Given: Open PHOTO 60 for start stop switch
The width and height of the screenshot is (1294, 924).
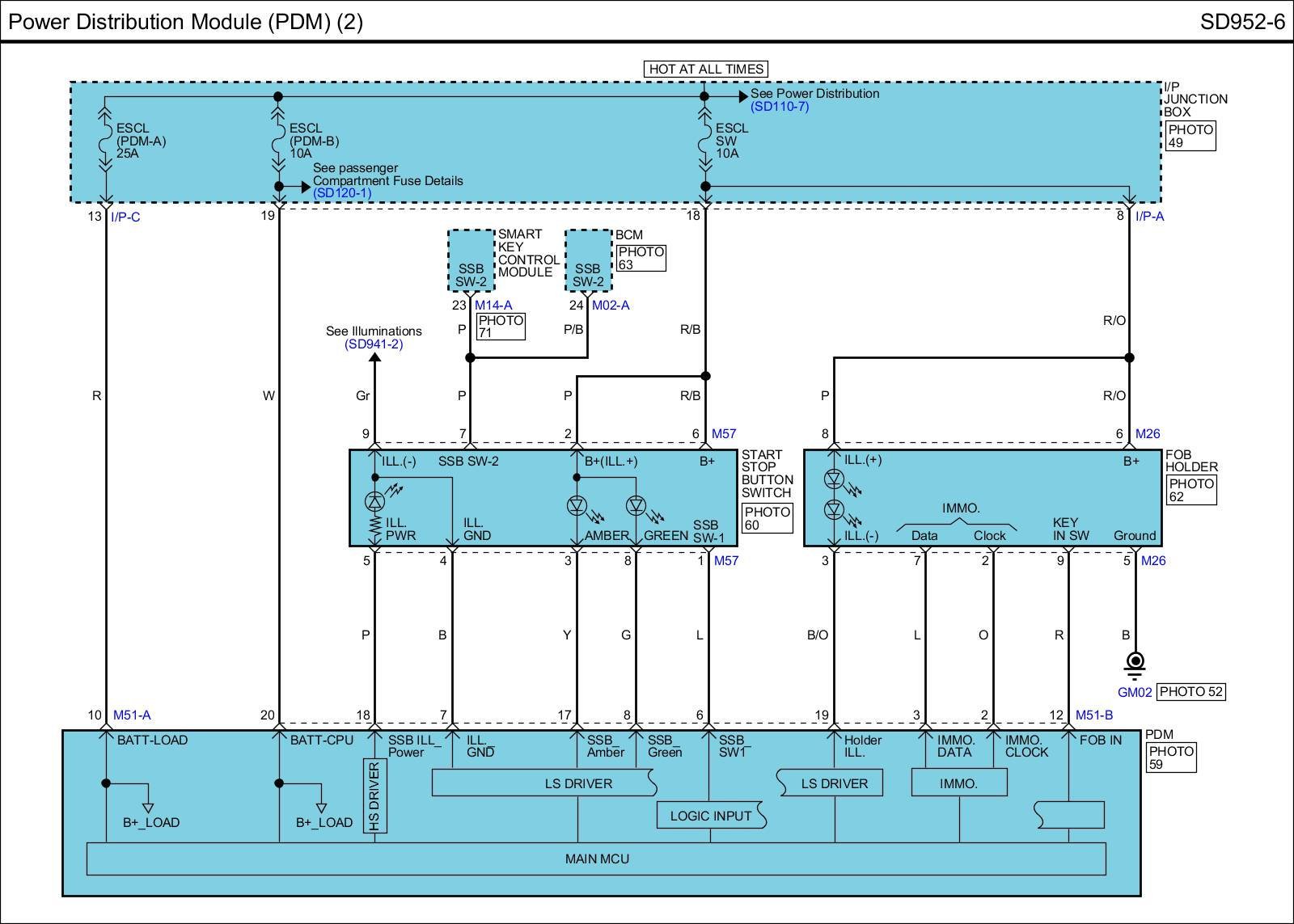Looking at the screenshot, I should [767, 518].
